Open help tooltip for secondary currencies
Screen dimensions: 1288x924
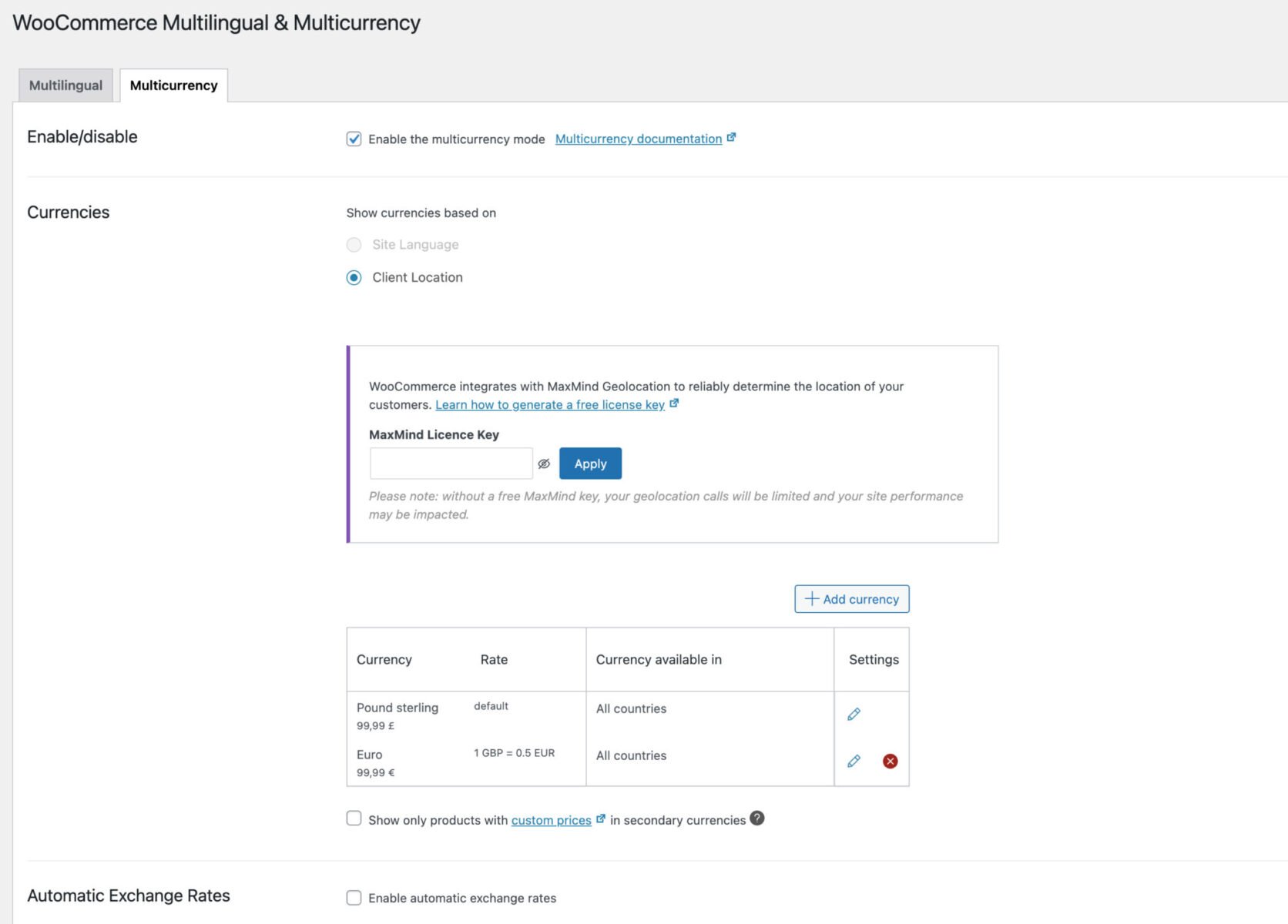pyautogui.click(x=757, y=819)
